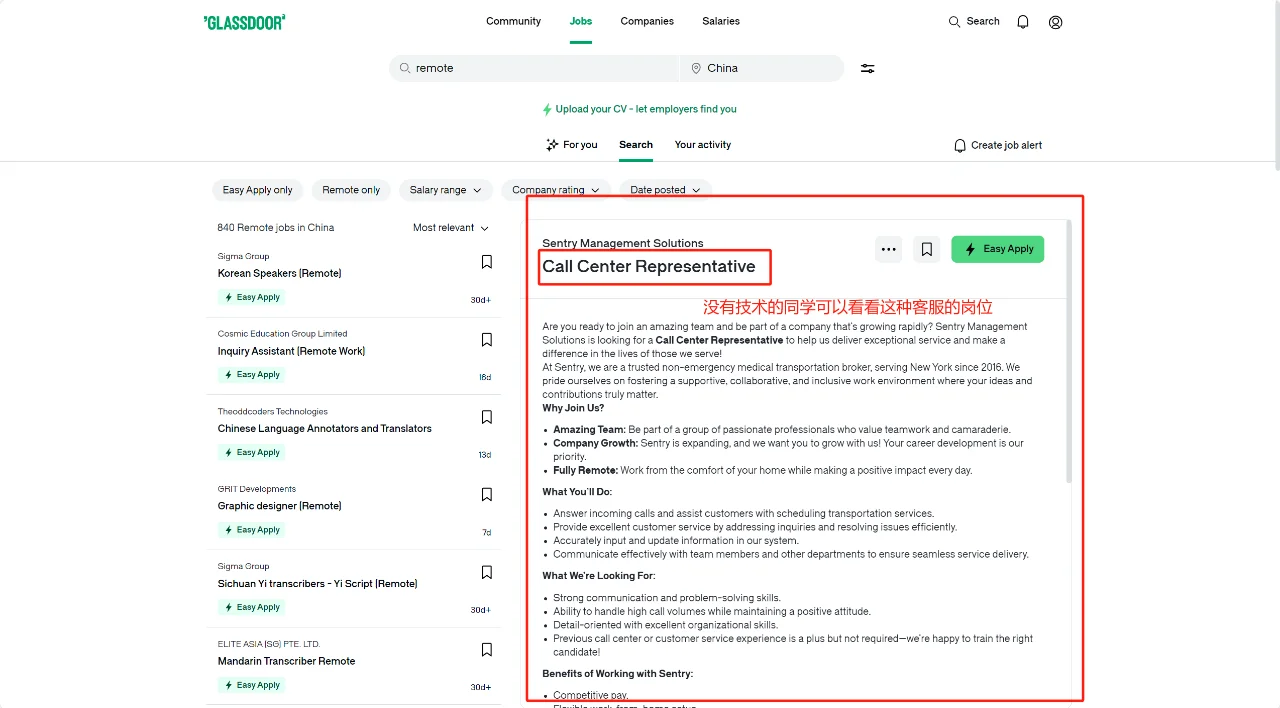Click the location field containing China
The height and width of the screenshot is (708, 1280).
tap(762, 68)
